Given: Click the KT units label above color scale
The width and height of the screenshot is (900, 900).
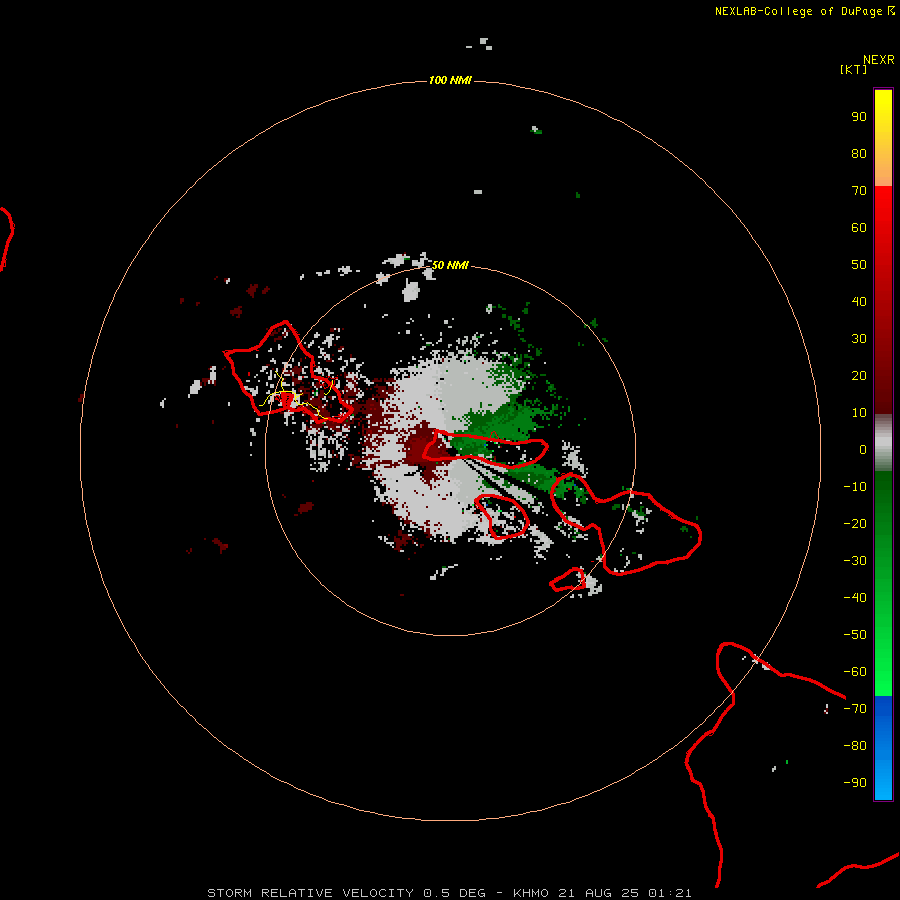Looking at the screenshot, I should click(x=854, y=69).
